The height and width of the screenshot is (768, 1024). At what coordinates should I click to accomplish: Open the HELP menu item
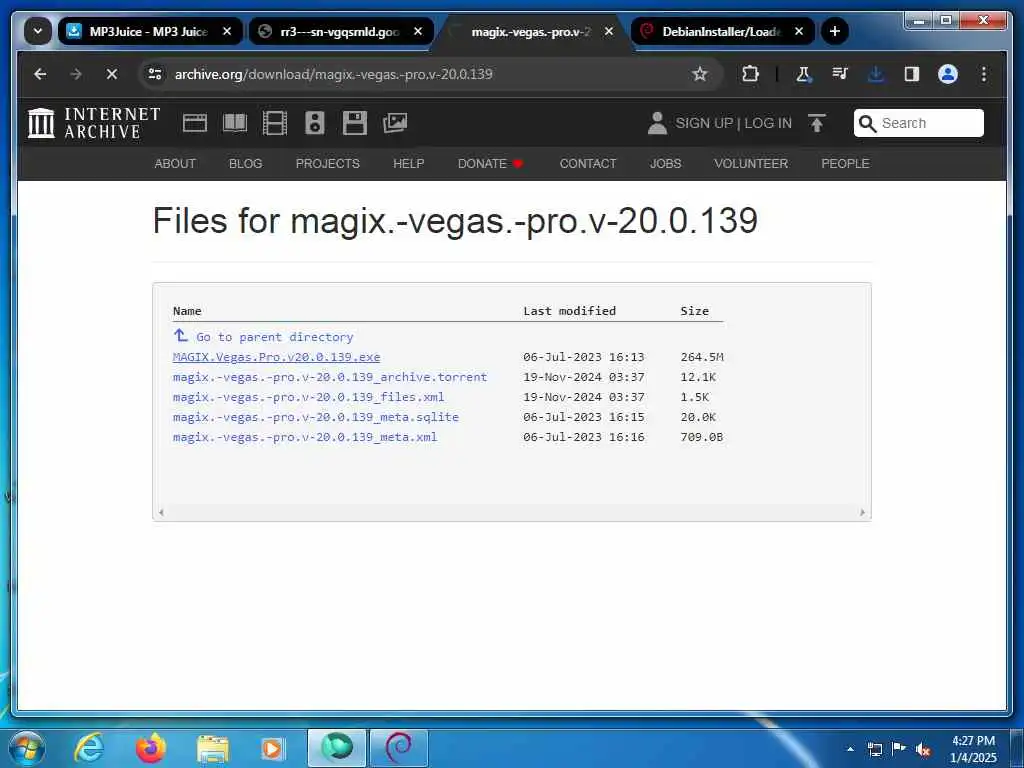[x=409, y=163]
